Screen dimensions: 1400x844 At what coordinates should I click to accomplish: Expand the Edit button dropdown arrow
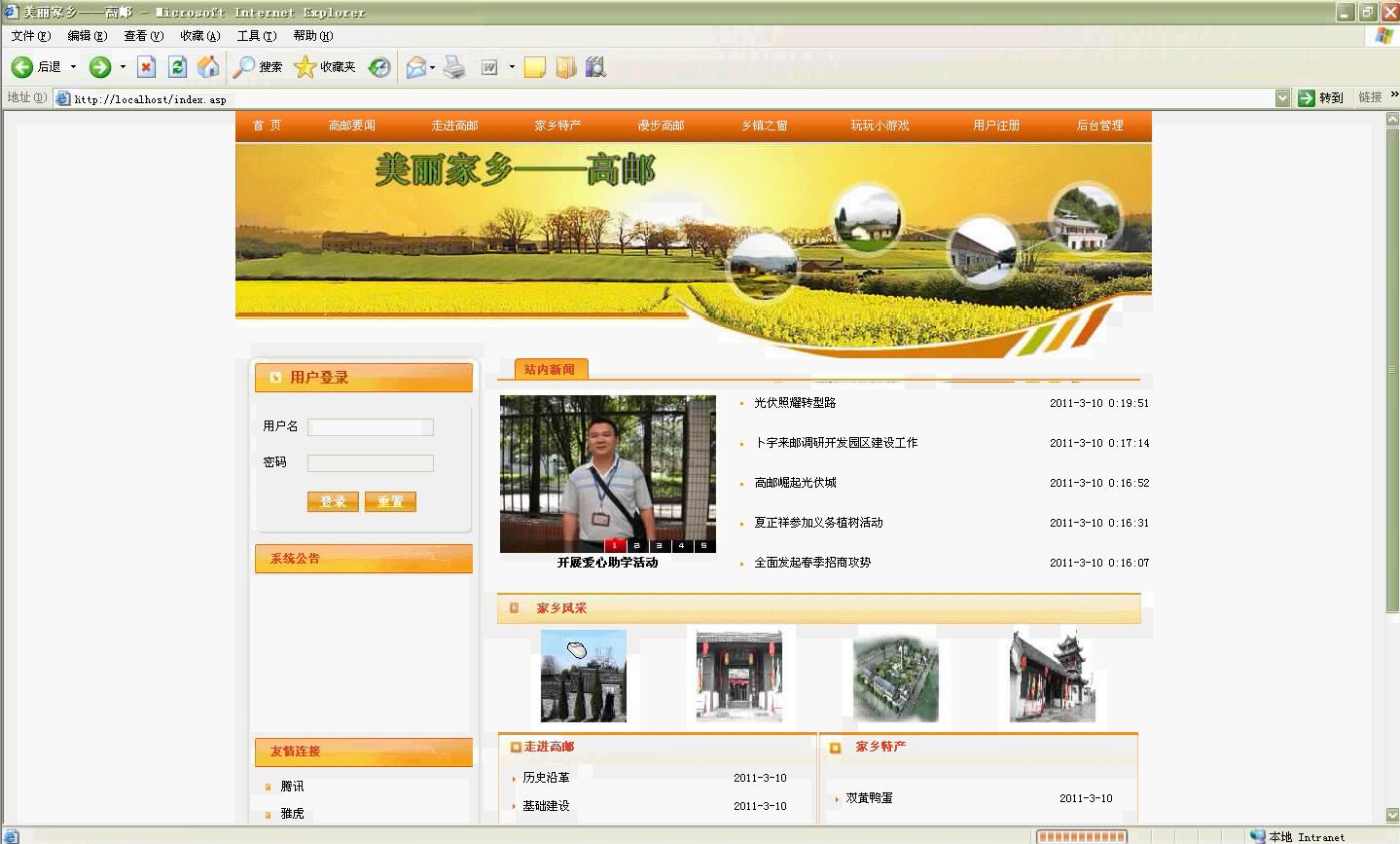[512, 67]
